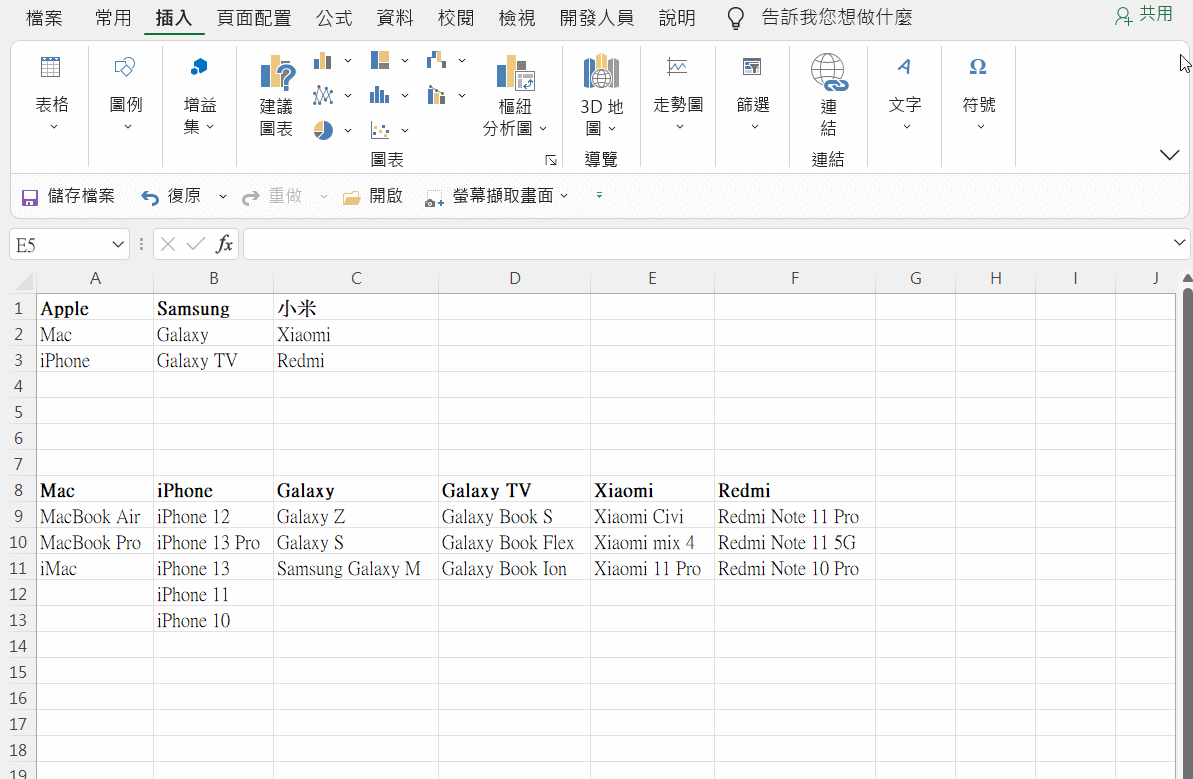Click the 樞紐分析圖 PivotChart icon
This screenshot has height=779, width=1193.
point(515,73)
